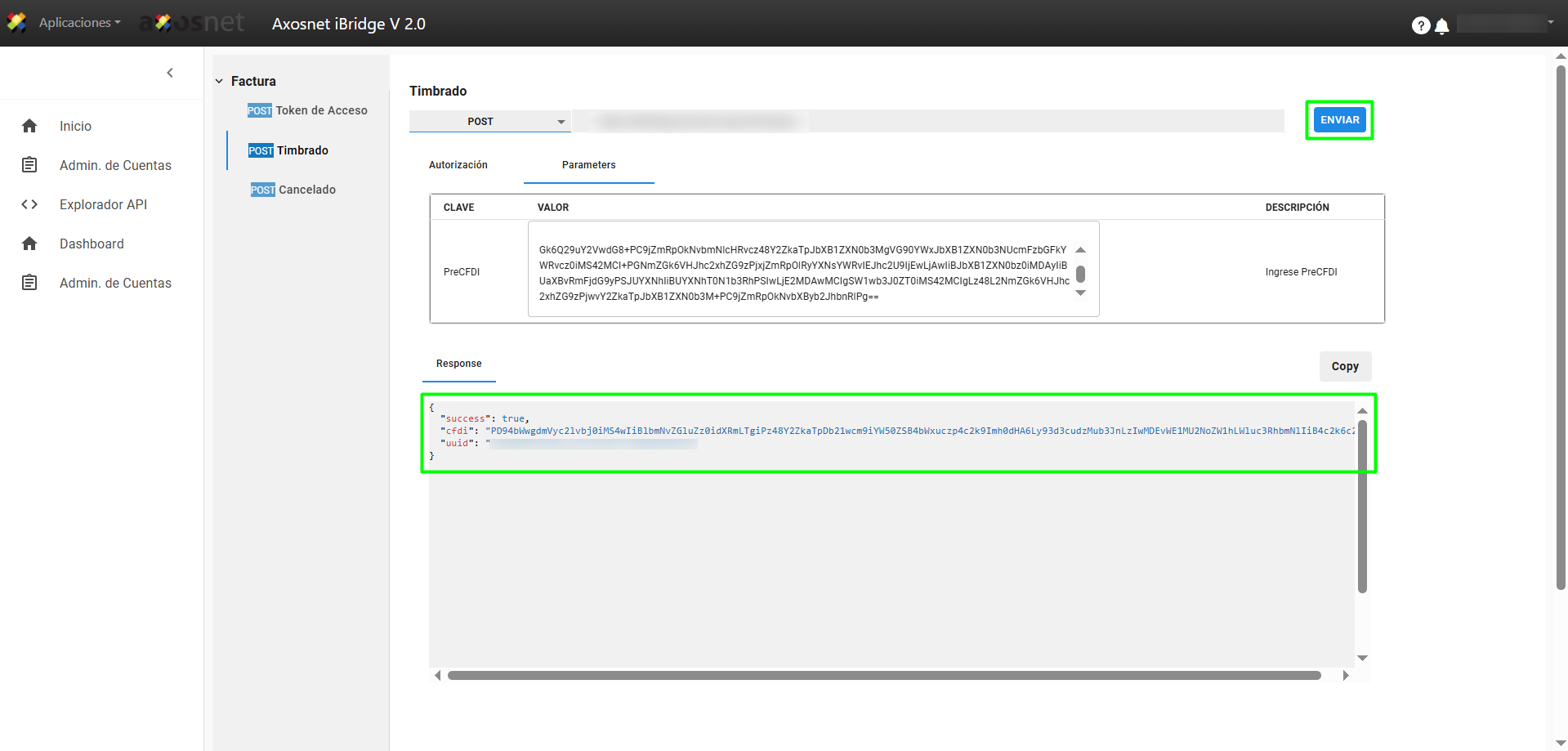
Task: Click first Admin. de Cuentas clipboard icon
Action: [29, 165]
